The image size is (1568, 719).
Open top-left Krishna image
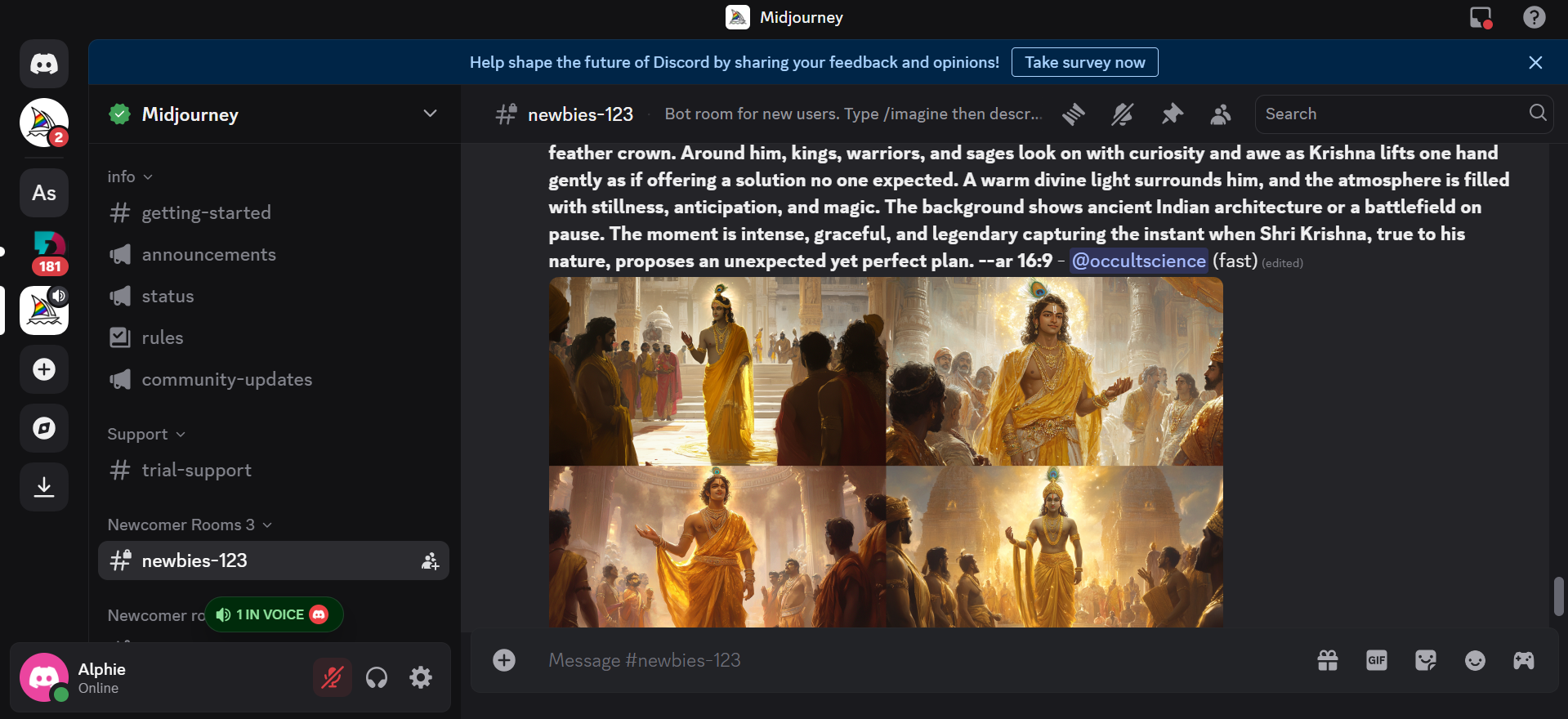tap(717, 371)
